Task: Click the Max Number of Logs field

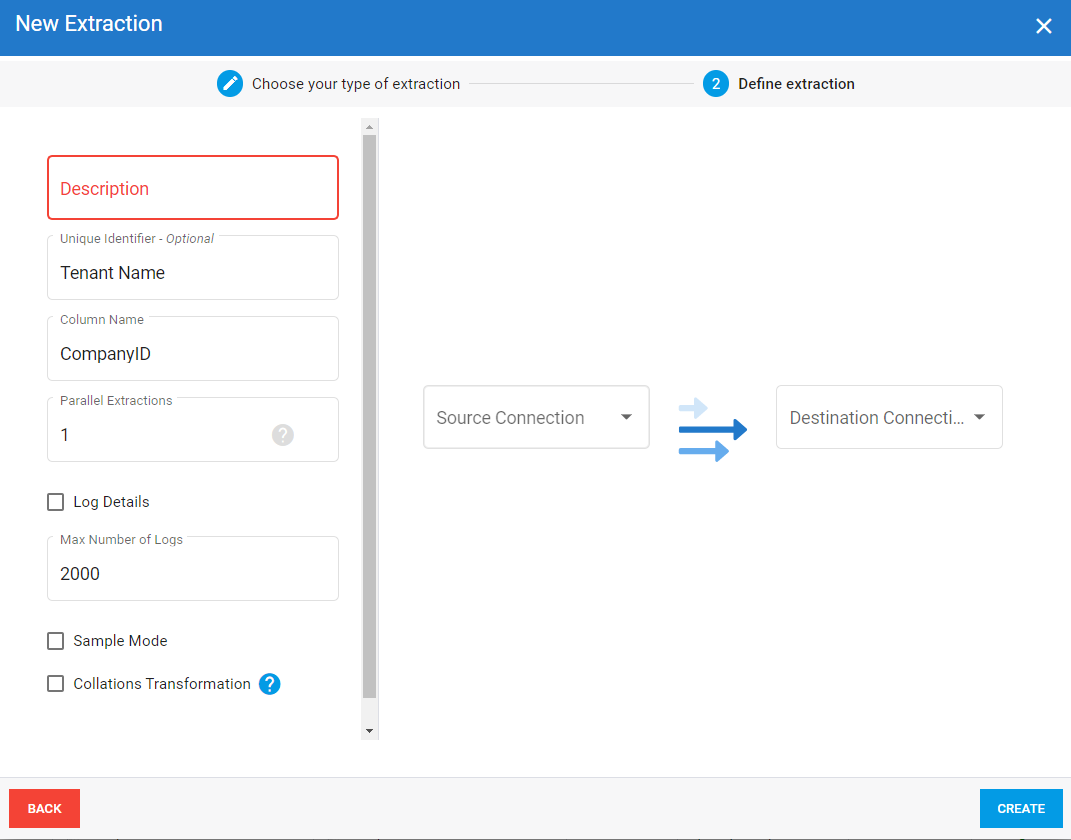Action: click(x=192, y=573)
